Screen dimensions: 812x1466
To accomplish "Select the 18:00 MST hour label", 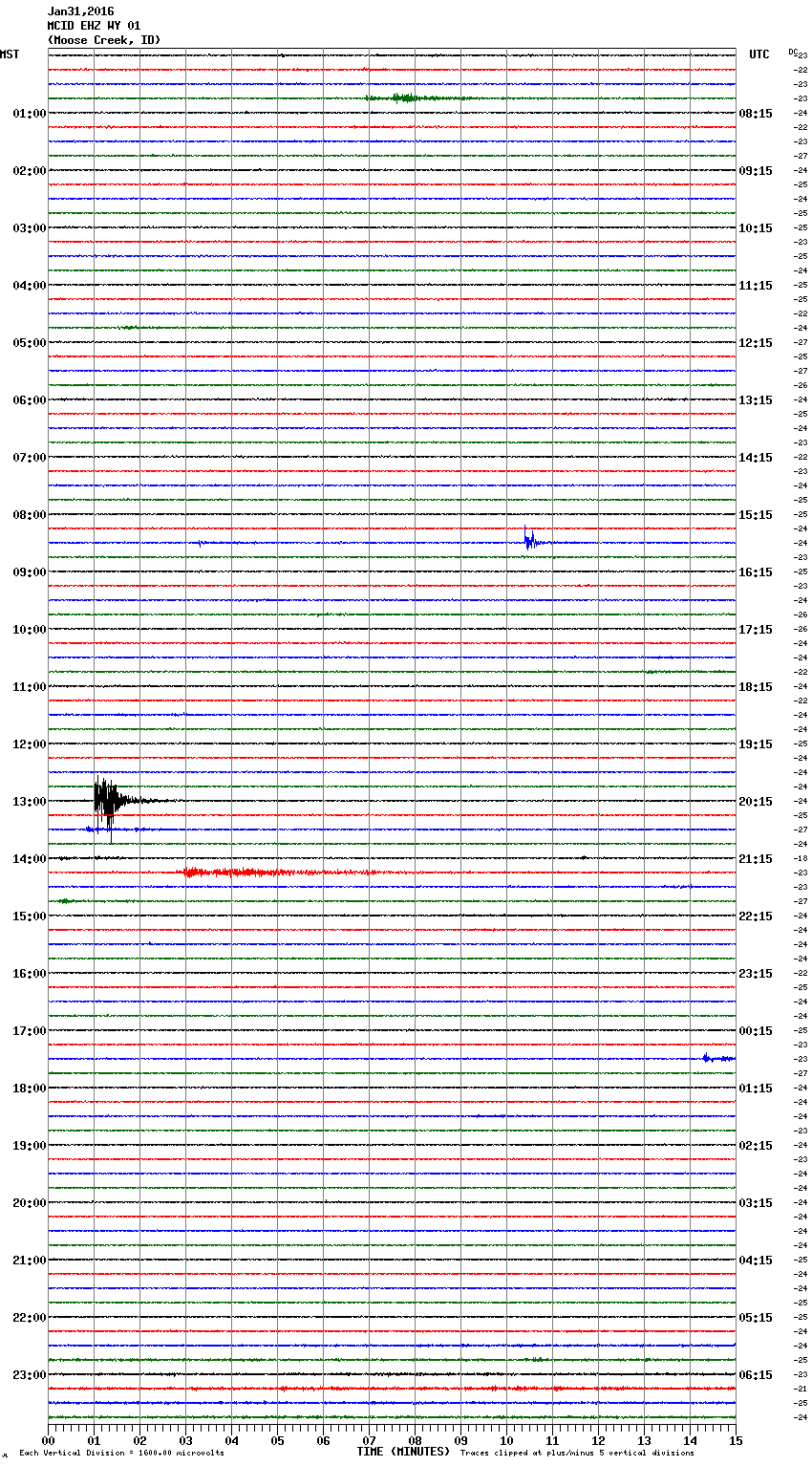I will click(29, 1089).
